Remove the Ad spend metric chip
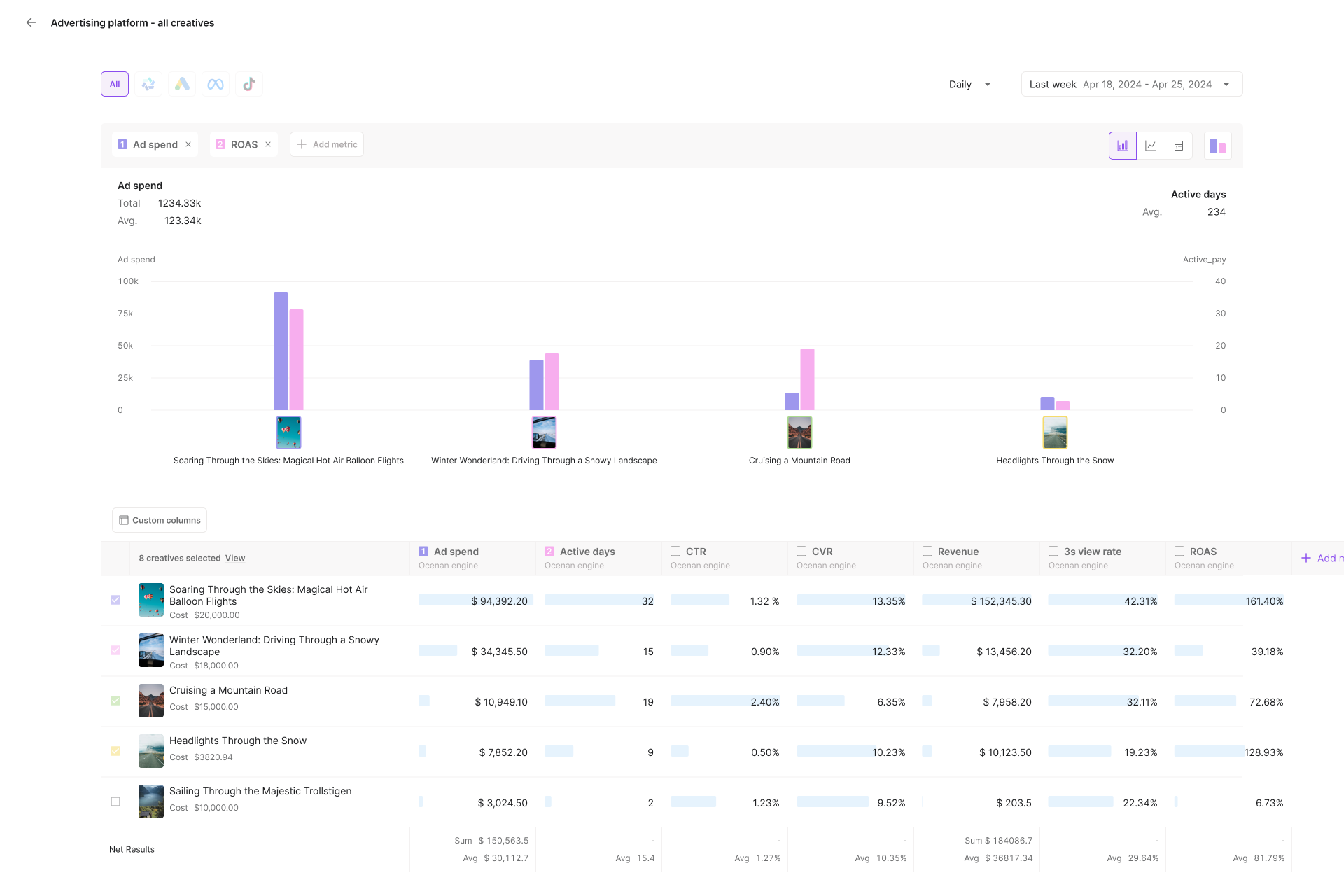The width and height of the screenshot is (1344, 896). (188, 144)
